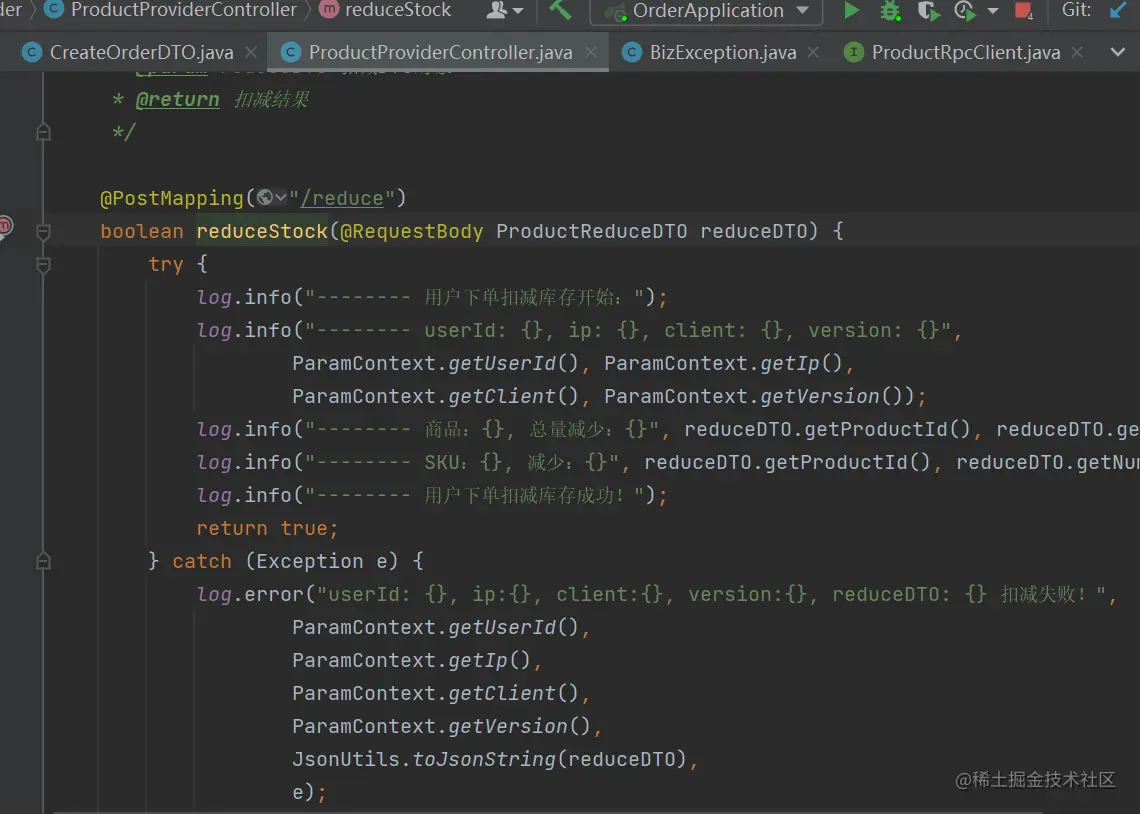1140x814 pixels.
Task: Click the class icon of CreateOrderDTO.java tab
Action: (x=32, y=52)
